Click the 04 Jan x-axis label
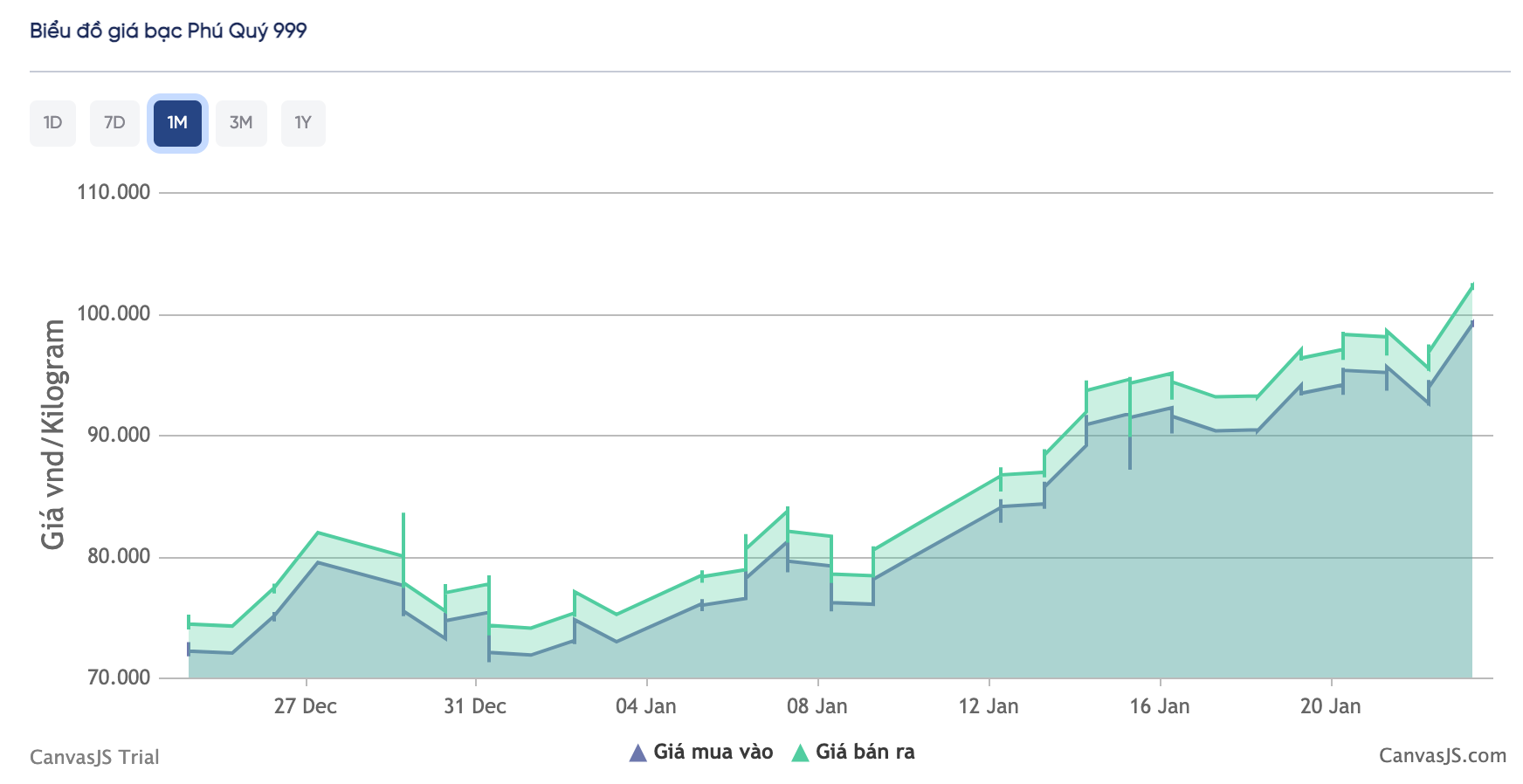The width and height of the screenshot is (1523, 784). (x=646, y=706)
